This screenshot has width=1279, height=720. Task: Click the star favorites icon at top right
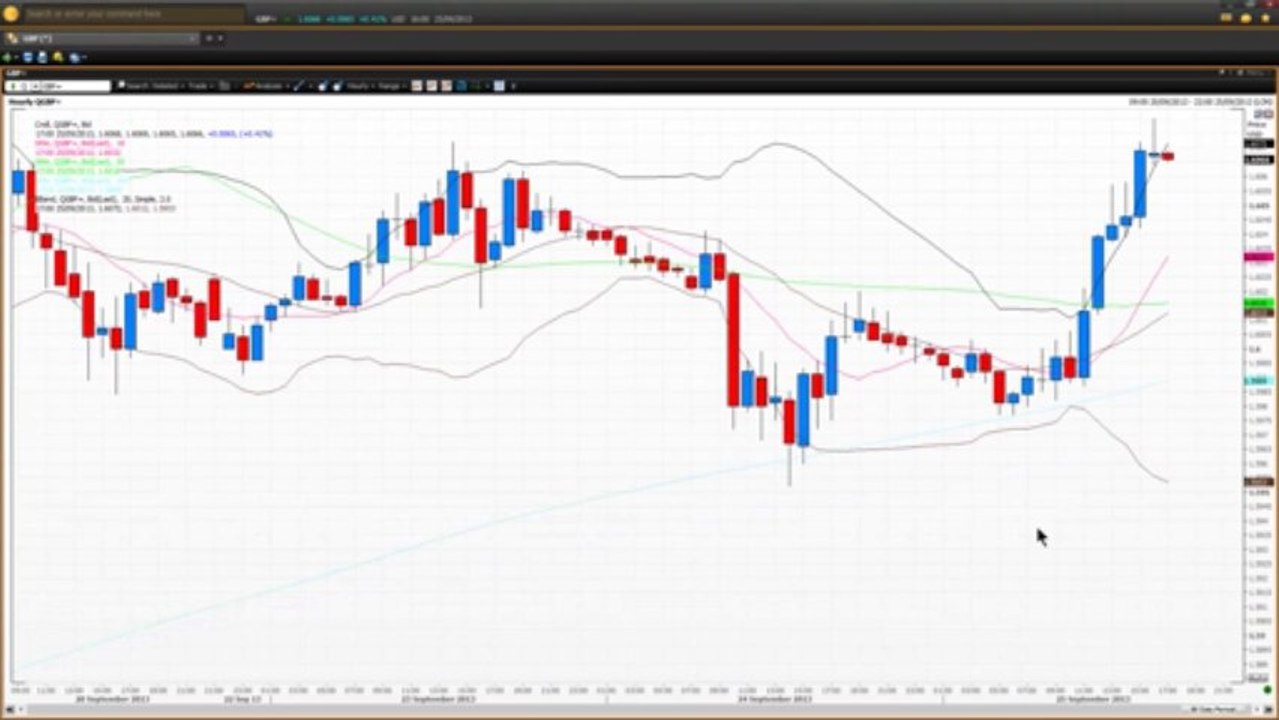click(x=1265, y=18)
